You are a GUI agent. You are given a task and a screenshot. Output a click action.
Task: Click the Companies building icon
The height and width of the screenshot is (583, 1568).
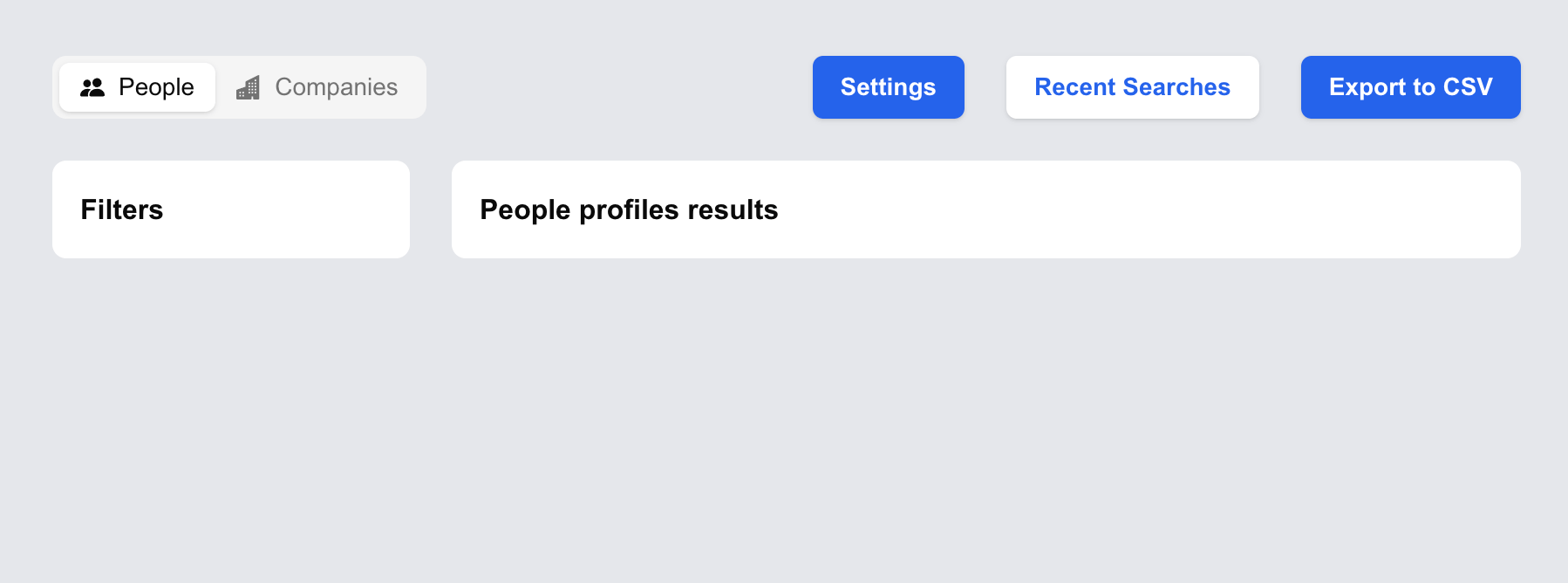tap(249, 87)
